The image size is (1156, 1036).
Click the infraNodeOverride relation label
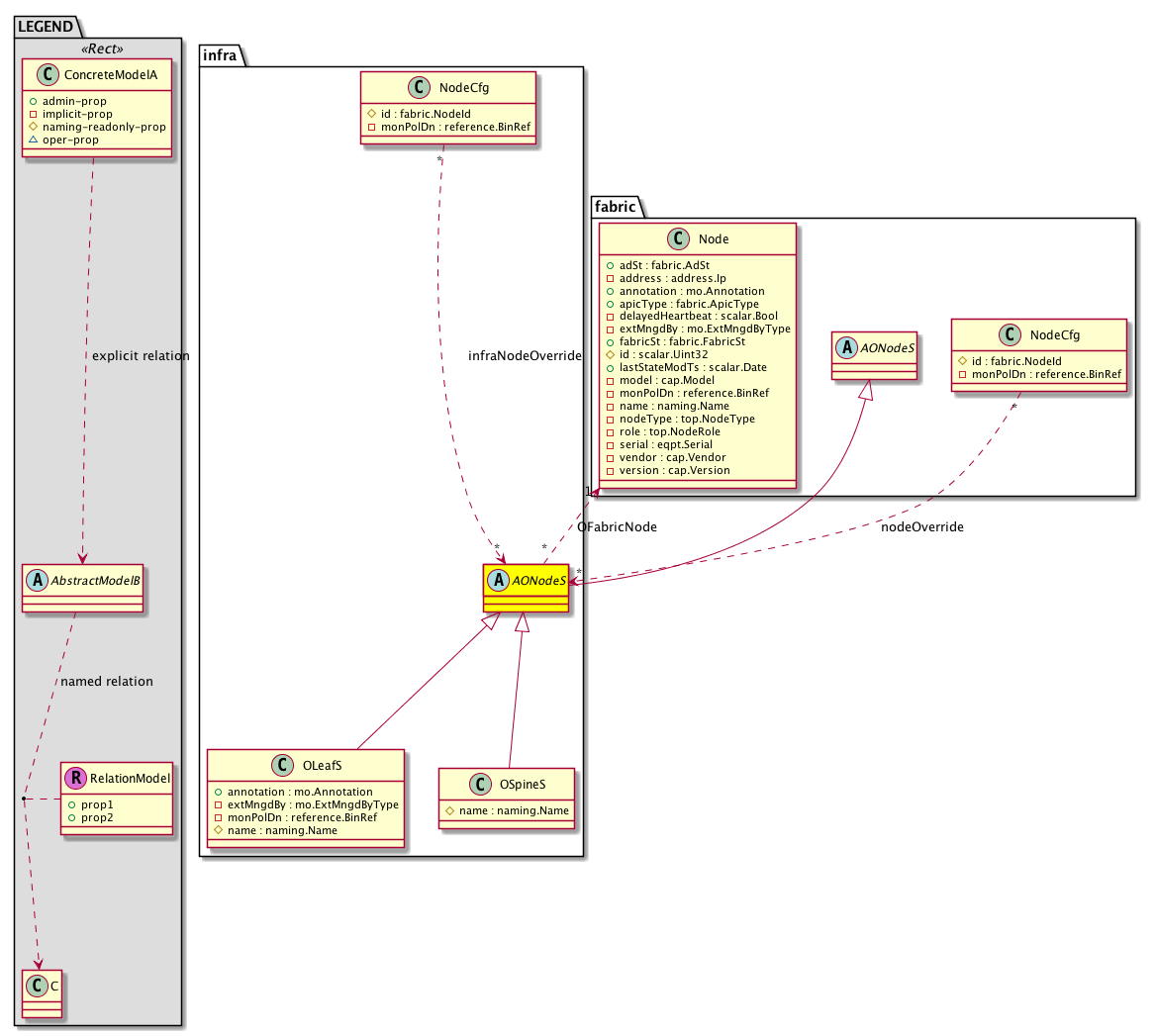(x=525, y=355)
